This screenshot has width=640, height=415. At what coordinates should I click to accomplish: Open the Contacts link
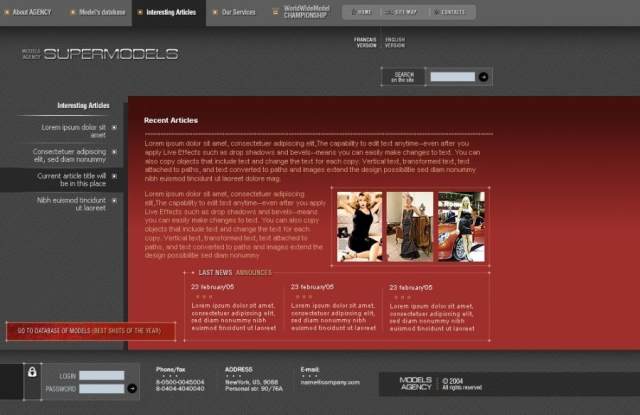[449, 12]
